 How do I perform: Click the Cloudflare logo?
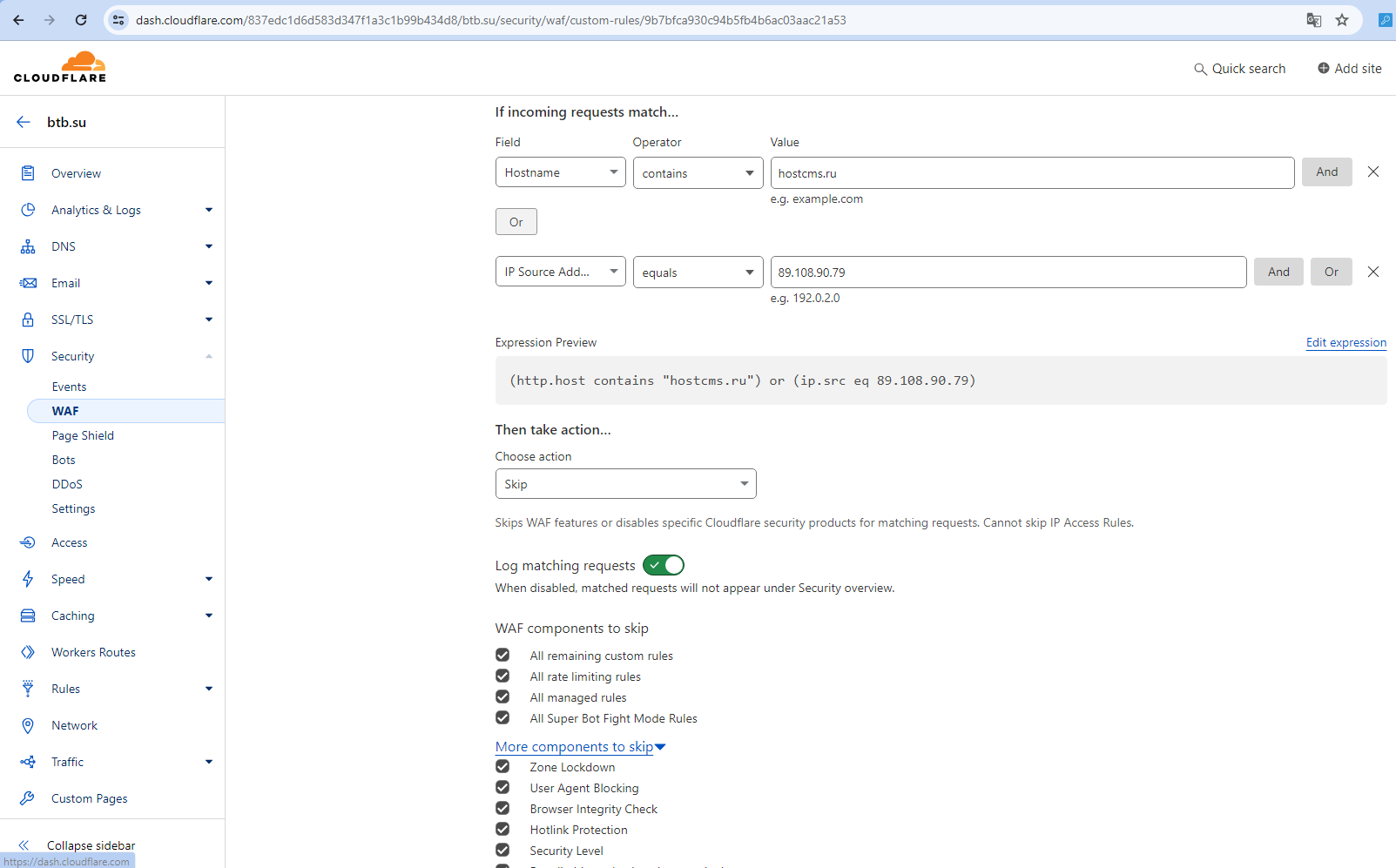tap(60, 67)
